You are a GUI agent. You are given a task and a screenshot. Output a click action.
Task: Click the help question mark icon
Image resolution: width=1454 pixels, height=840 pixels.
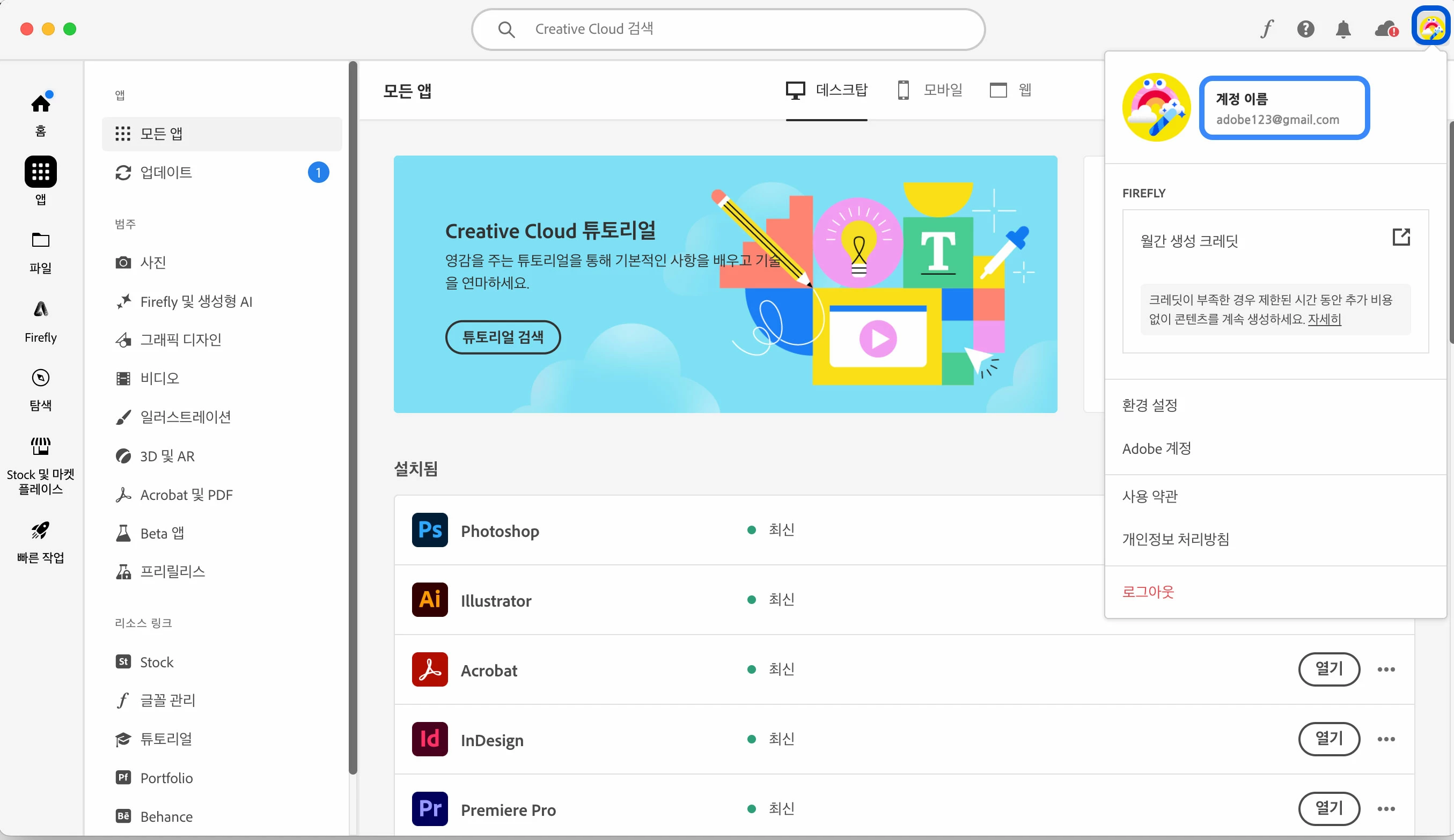click(1305, 29)
